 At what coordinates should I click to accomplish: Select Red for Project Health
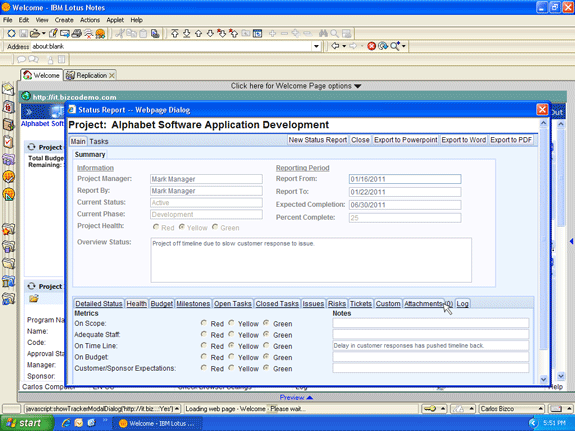tap(156, 227)
